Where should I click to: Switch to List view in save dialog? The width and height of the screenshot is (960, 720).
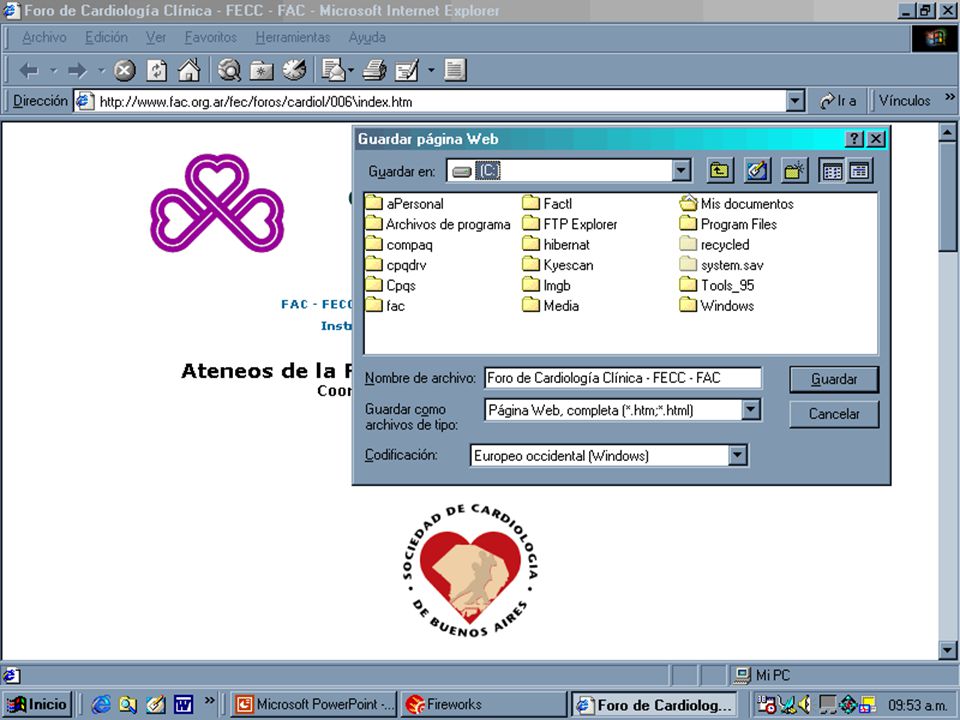pos(832,171)
